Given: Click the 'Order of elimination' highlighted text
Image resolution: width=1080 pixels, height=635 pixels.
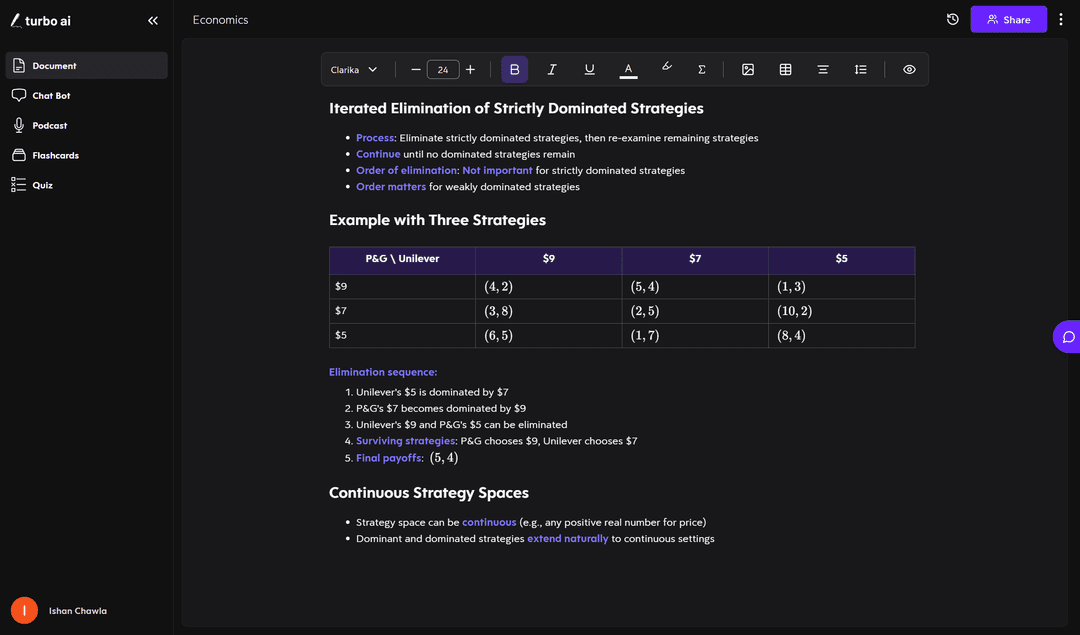Looking at the screenshot, I should 406,170.
